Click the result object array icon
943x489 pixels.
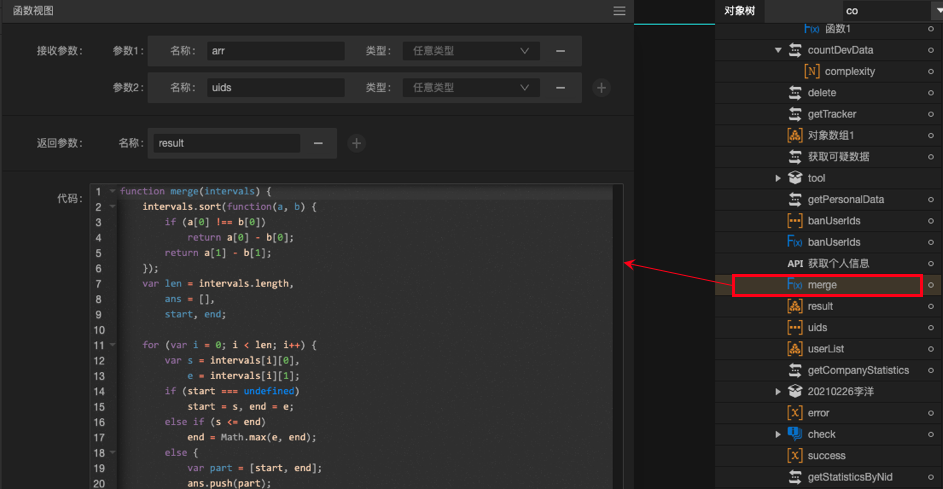coord(795,306)
